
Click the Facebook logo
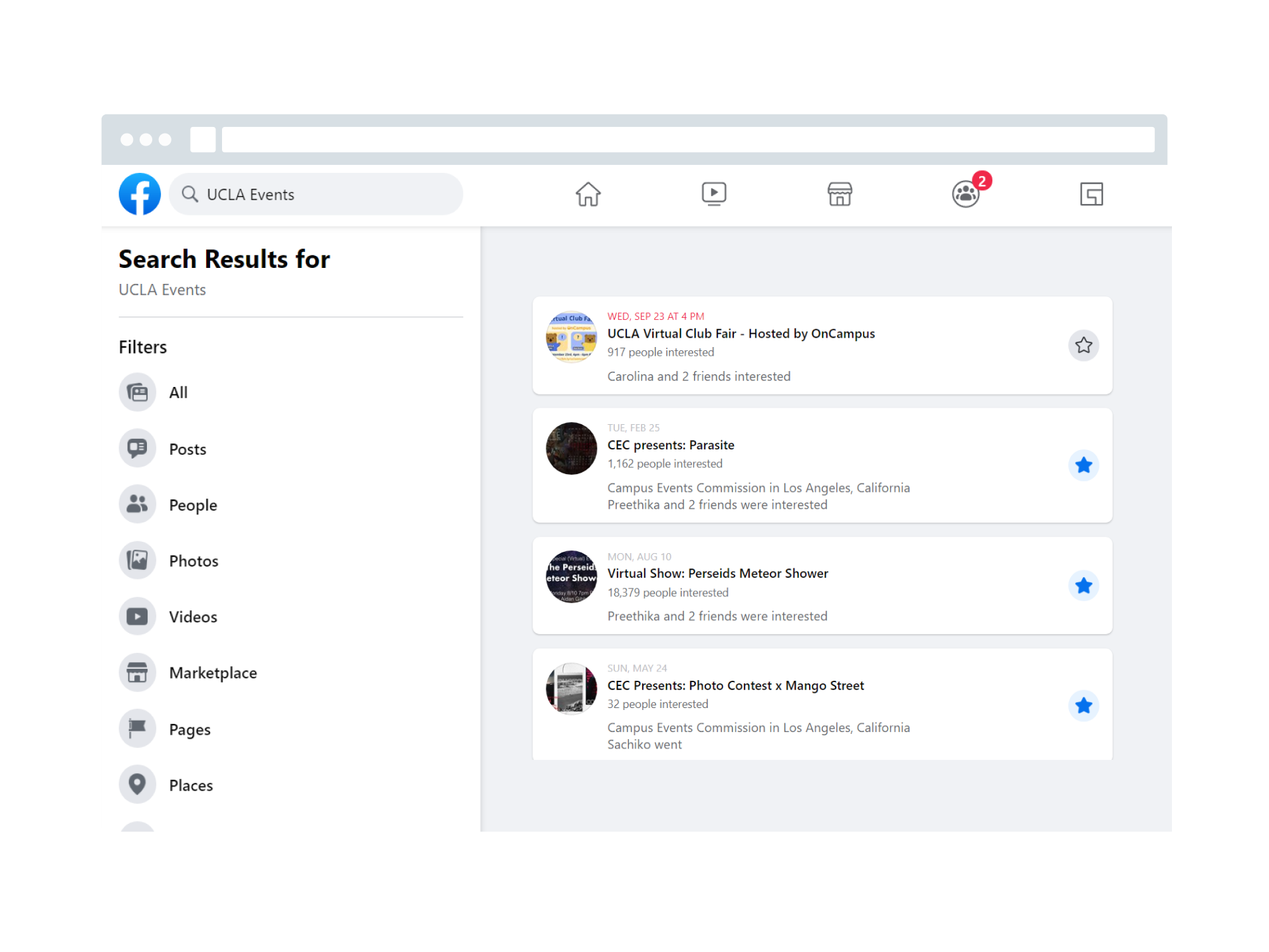point(140,194)
